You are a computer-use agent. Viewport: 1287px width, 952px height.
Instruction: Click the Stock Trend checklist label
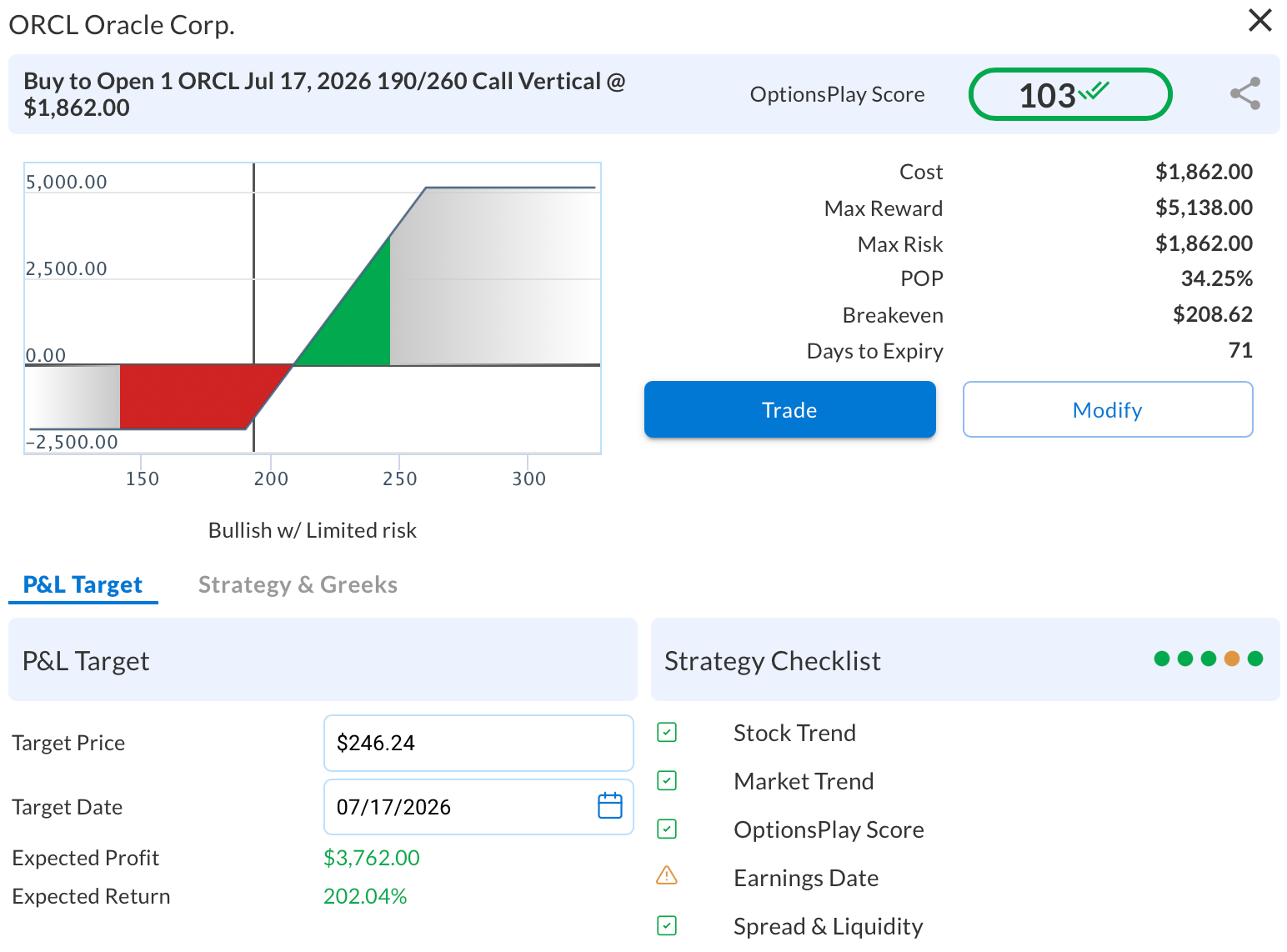794,733
